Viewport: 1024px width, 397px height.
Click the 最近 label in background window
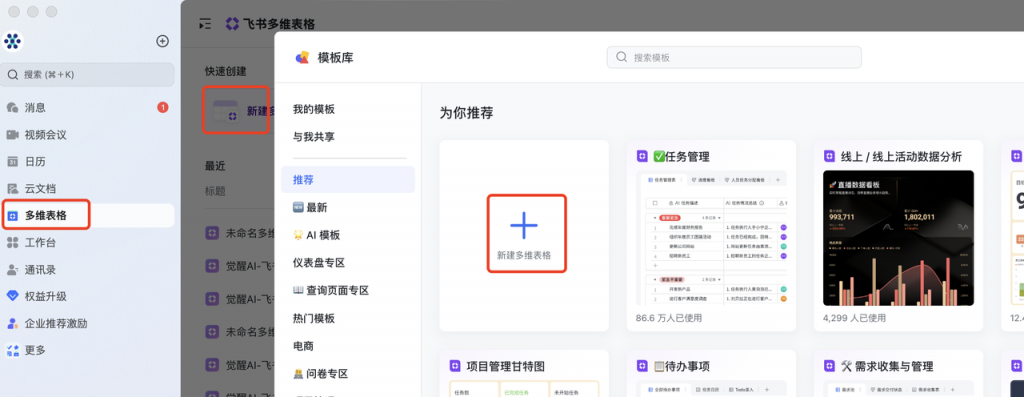click(x=215, y=166)
